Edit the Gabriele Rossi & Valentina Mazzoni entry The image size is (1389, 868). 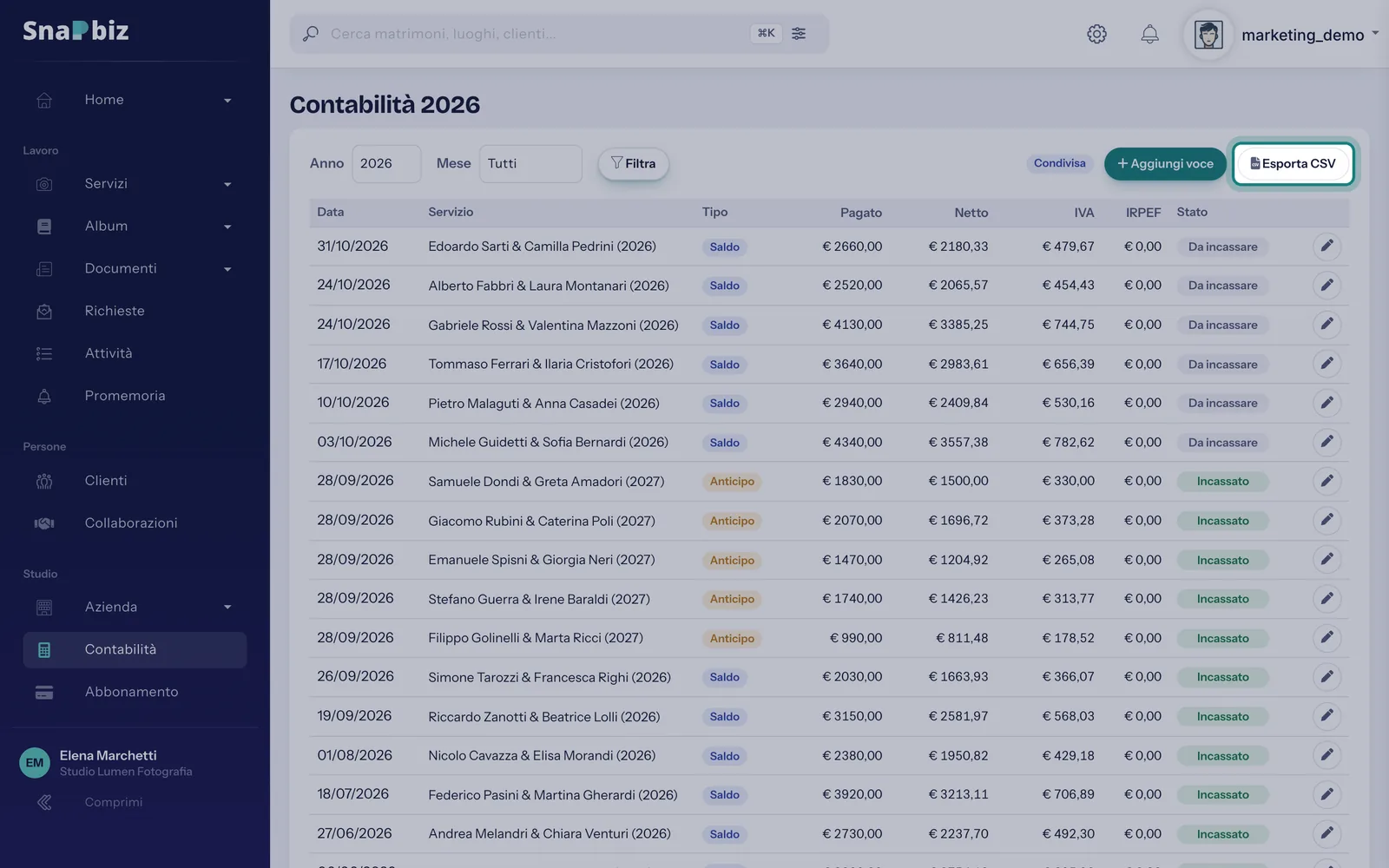point(1326,325)
